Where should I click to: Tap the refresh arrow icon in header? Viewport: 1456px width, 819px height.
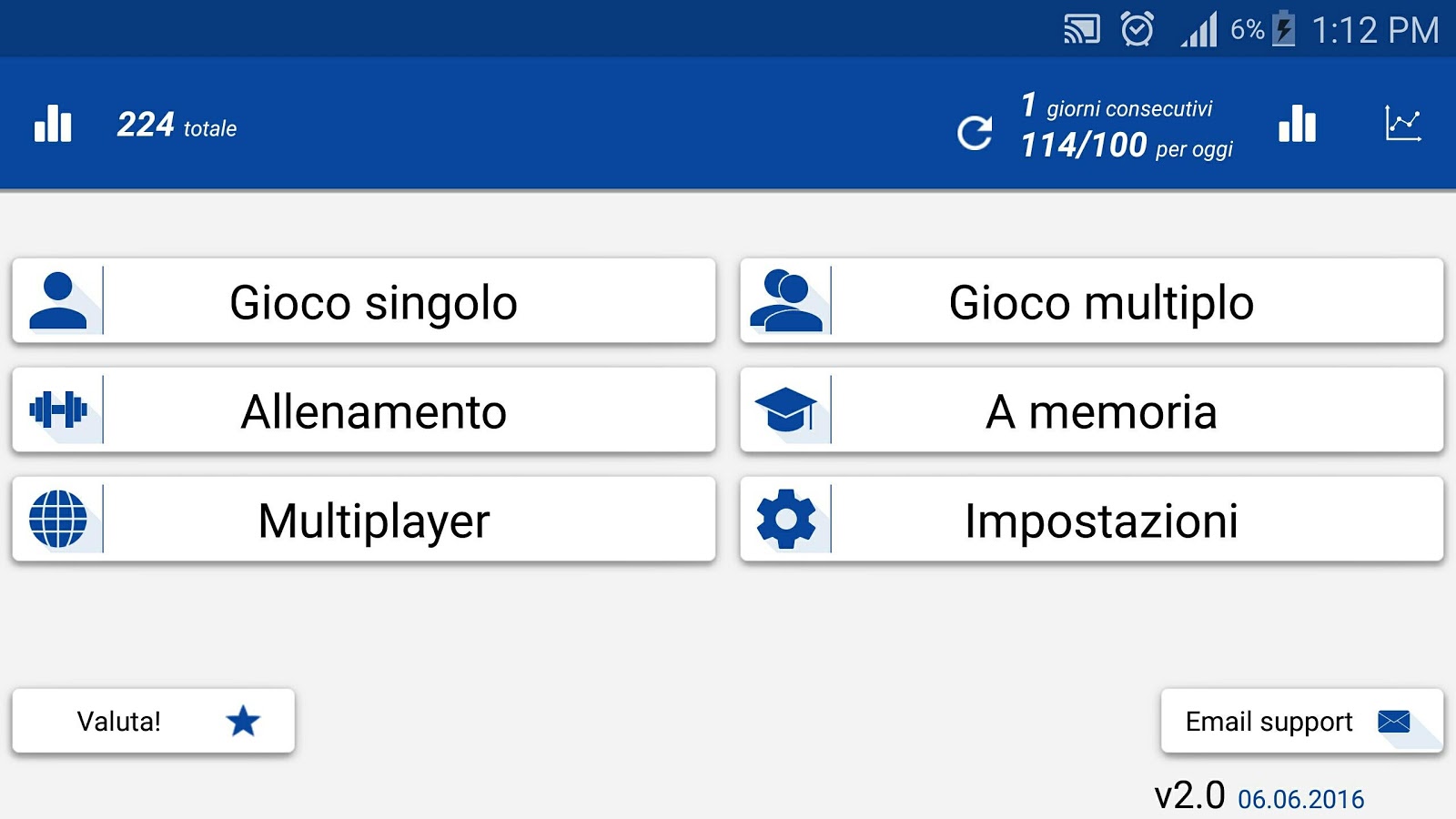click(975, 134)
